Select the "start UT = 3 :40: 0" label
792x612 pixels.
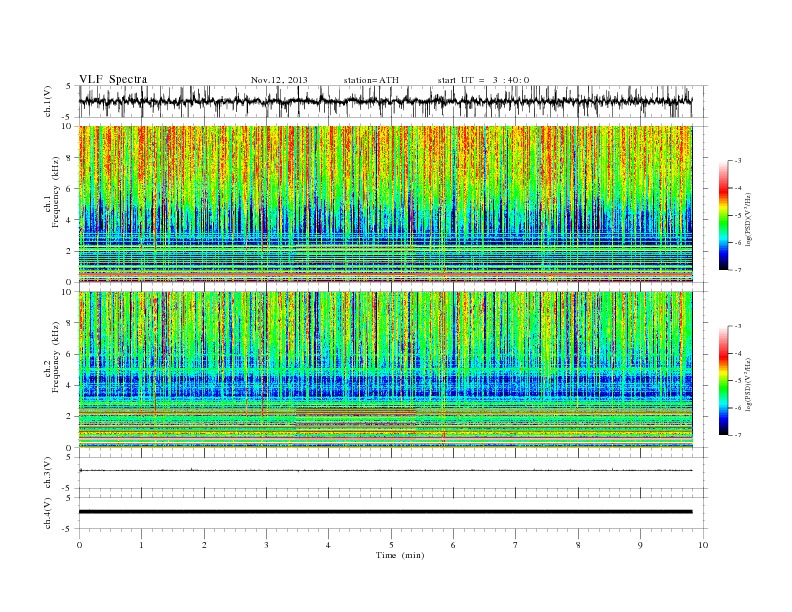tap(483, 80)
